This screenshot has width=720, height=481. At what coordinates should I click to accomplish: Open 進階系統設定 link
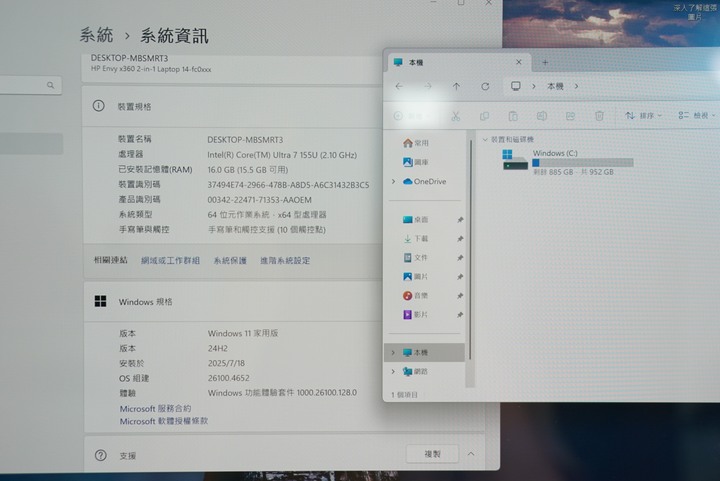285,261
